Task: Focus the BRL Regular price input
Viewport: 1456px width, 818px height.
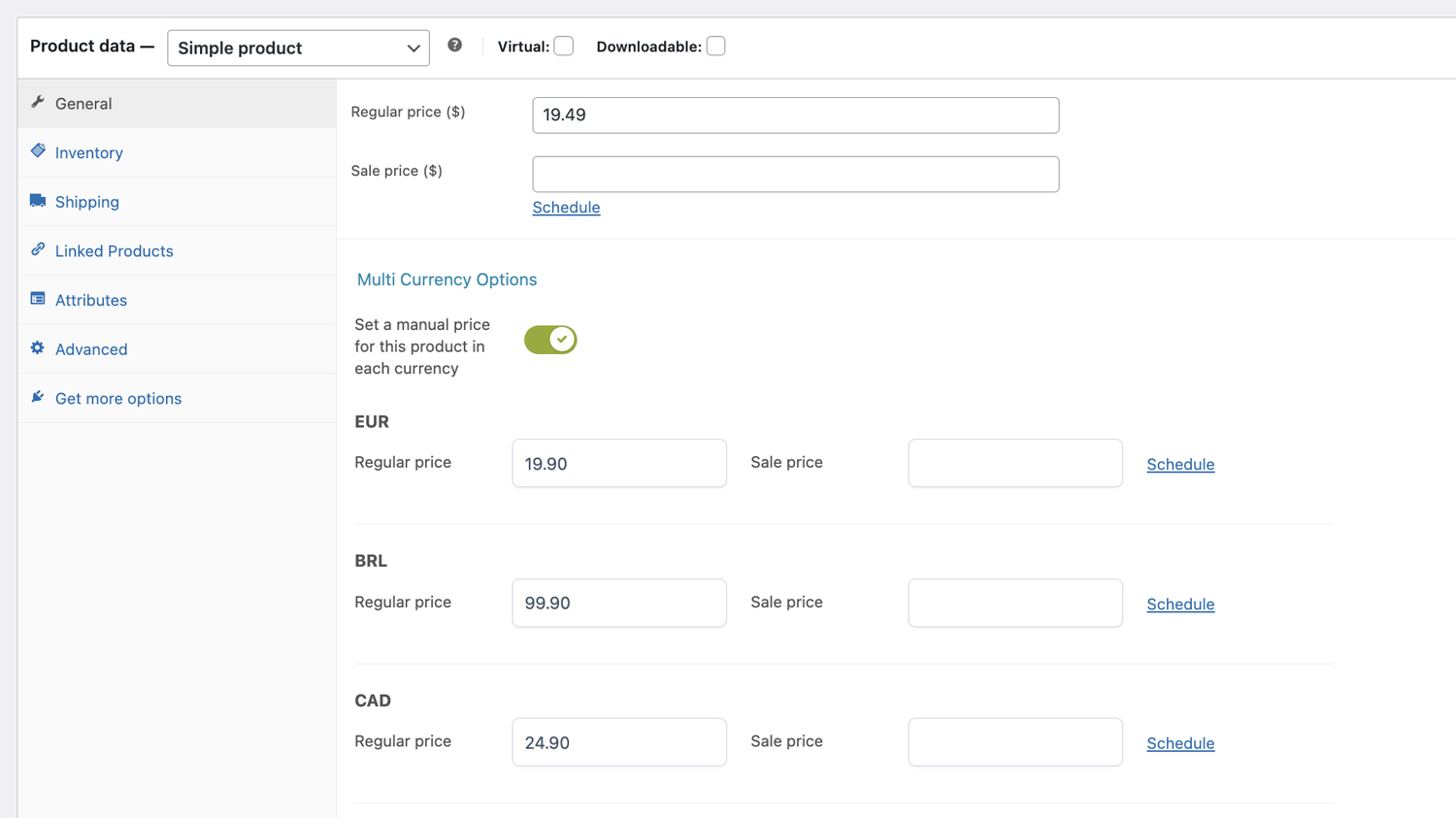Action: pyautogui.click(x=618, y=603)
